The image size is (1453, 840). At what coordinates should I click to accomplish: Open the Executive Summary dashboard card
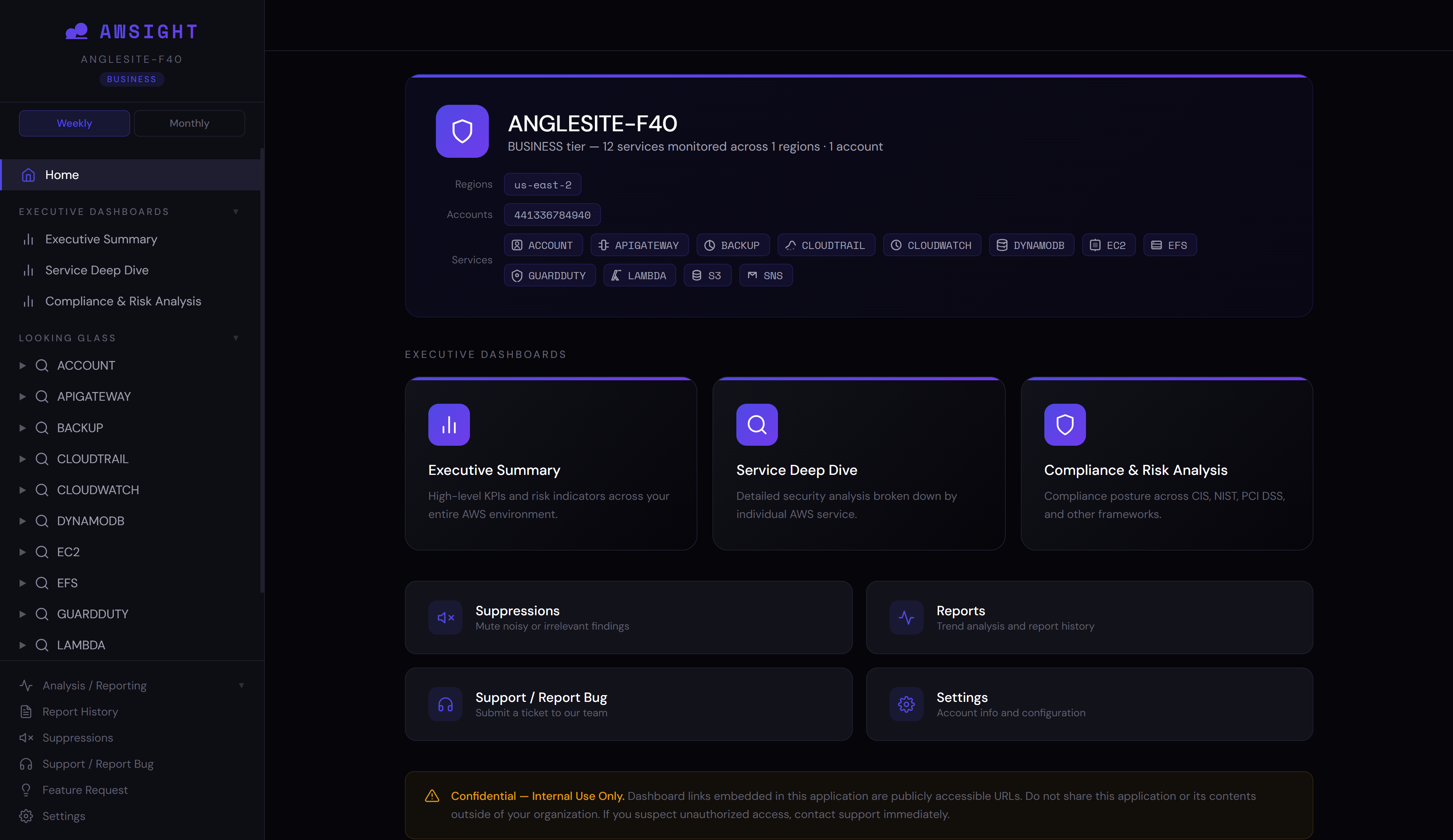coord(551,464)
